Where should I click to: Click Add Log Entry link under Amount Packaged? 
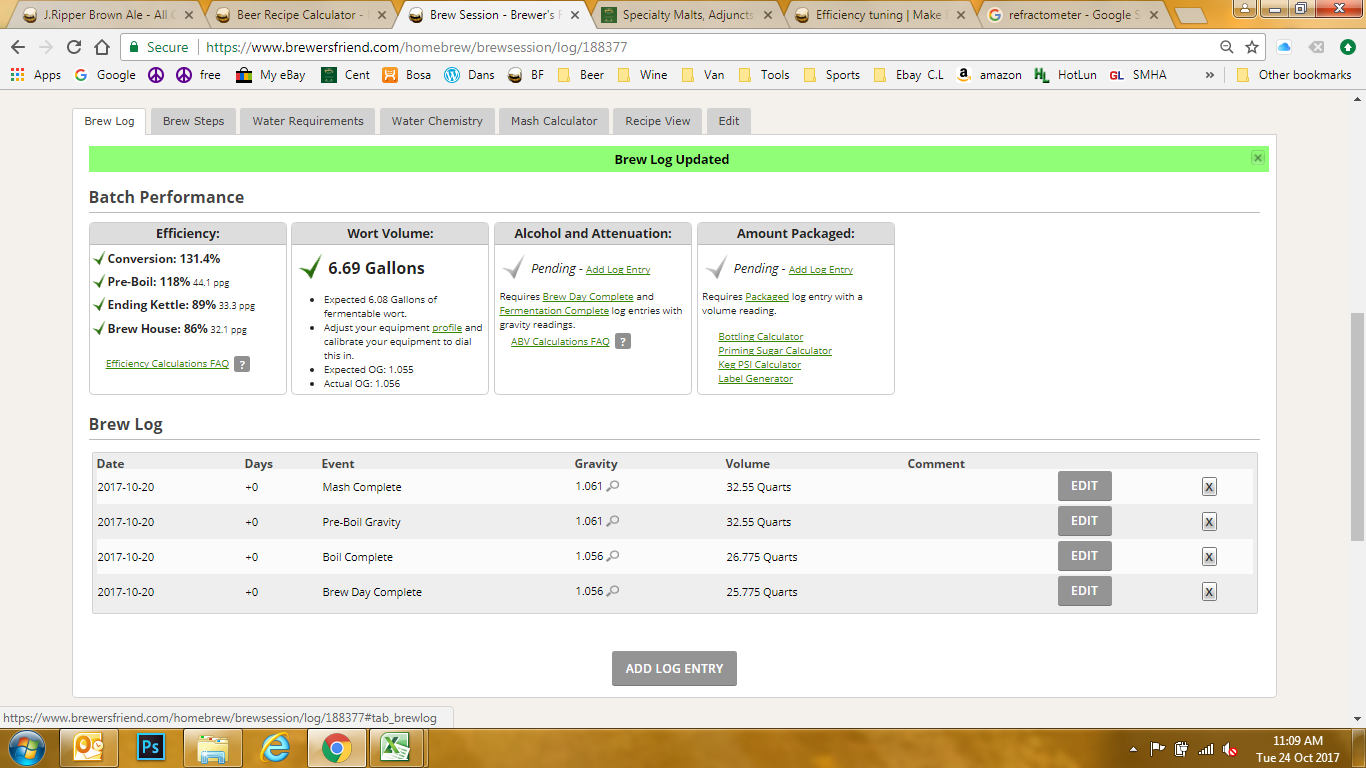821,270
